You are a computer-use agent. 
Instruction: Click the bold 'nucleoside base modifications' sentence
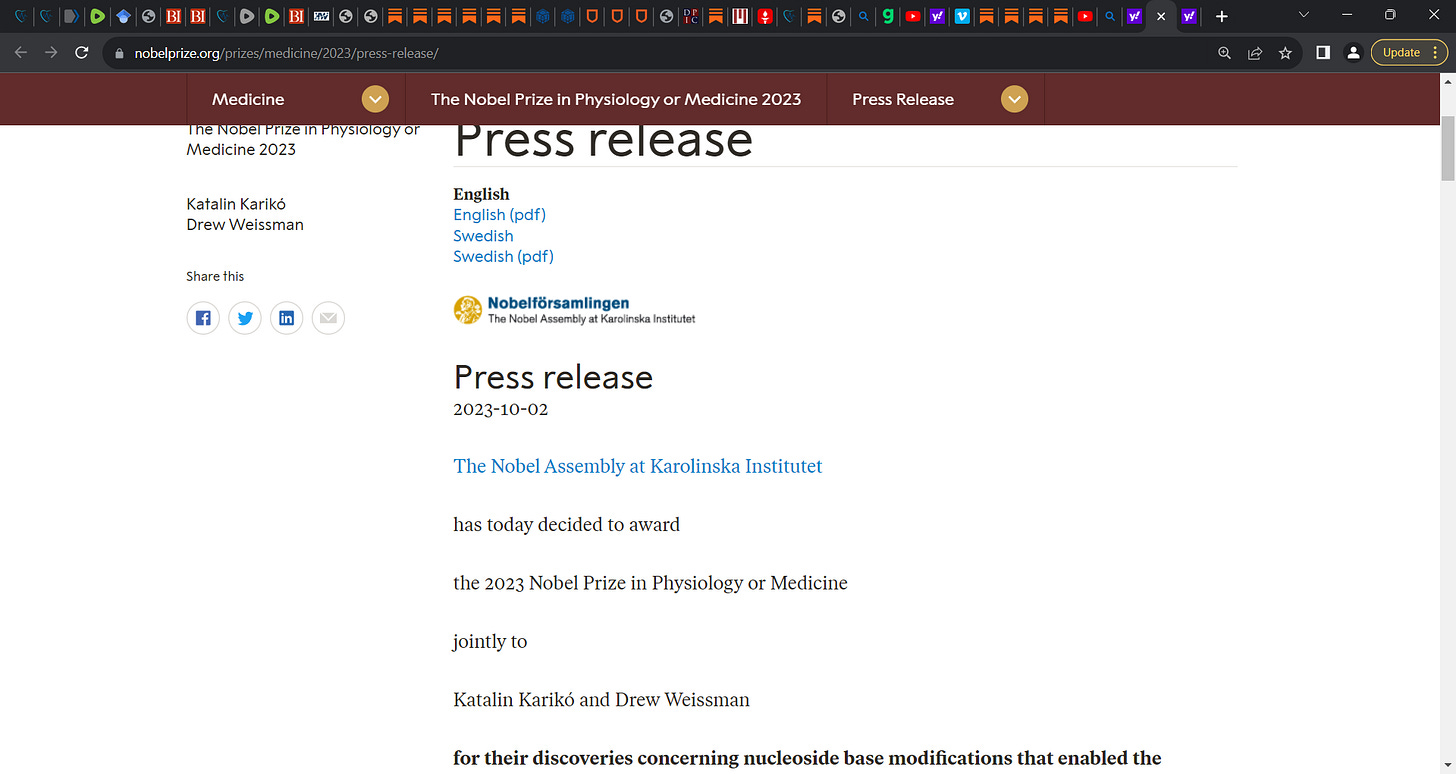coord(807,758)
